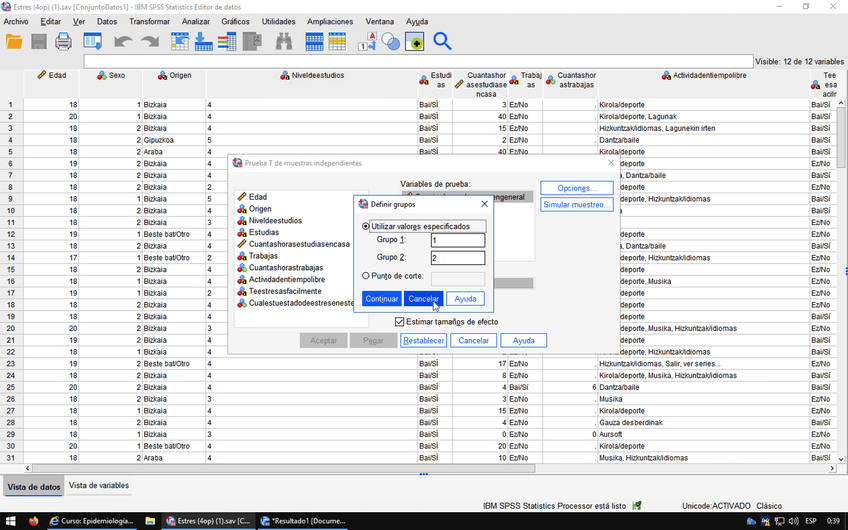Open the Transformar menu
The width and height of the screenshot is (848, 530).
(x=149, y=21)
